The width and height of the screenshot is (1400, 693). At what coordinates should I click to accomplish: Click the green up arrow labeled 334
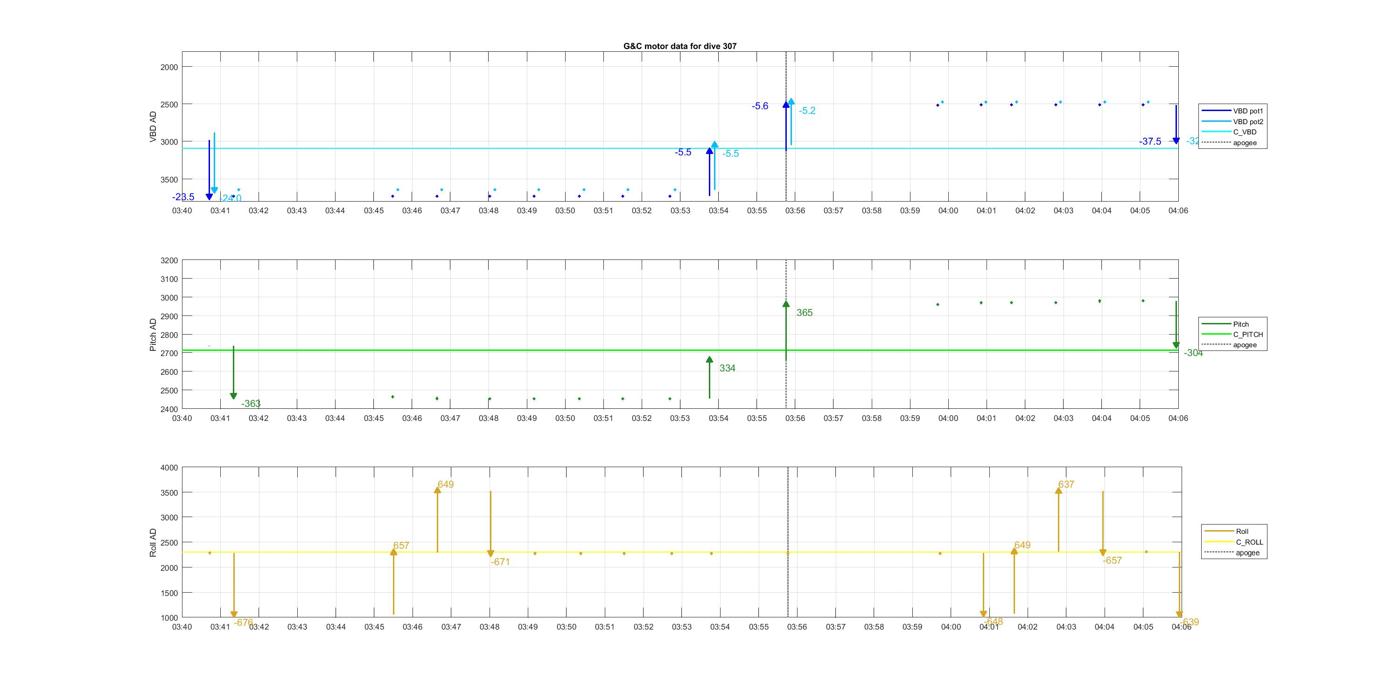pos(710,377)
